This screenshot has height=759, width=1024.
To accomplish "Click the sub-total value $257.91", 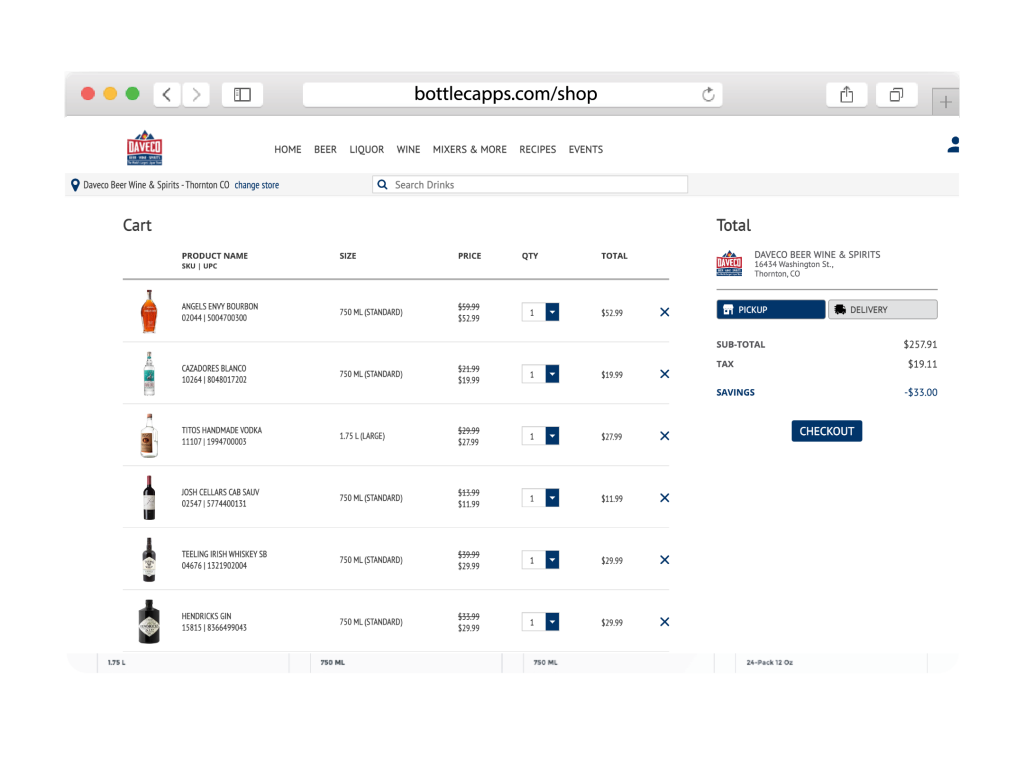I will click(920, 344).
